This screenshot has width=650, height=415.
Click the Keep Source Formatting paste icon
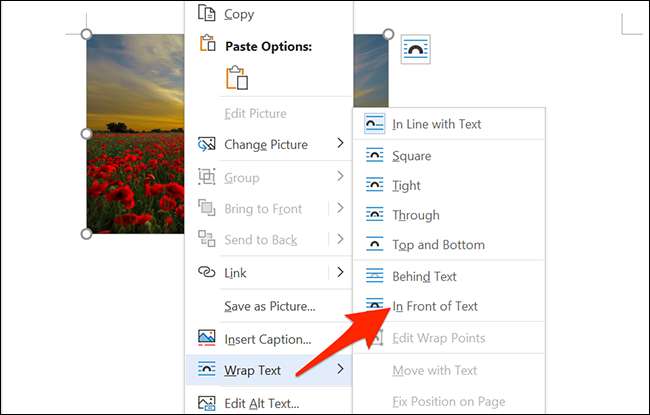[x=236, y=79]
